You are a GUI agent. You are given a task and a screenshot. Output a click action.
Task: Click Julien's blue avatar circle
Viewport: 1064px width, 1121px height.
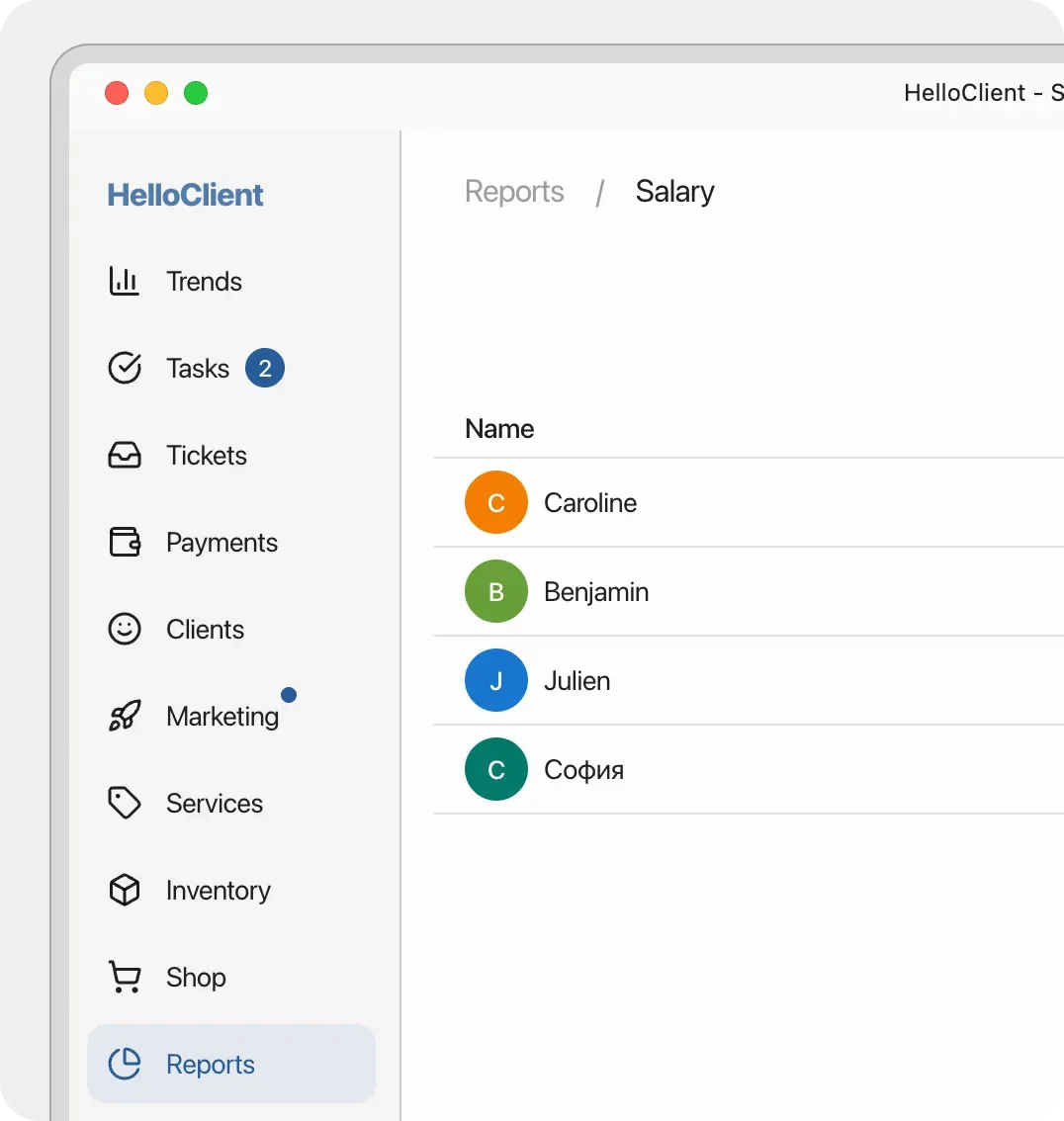[495, 680]
